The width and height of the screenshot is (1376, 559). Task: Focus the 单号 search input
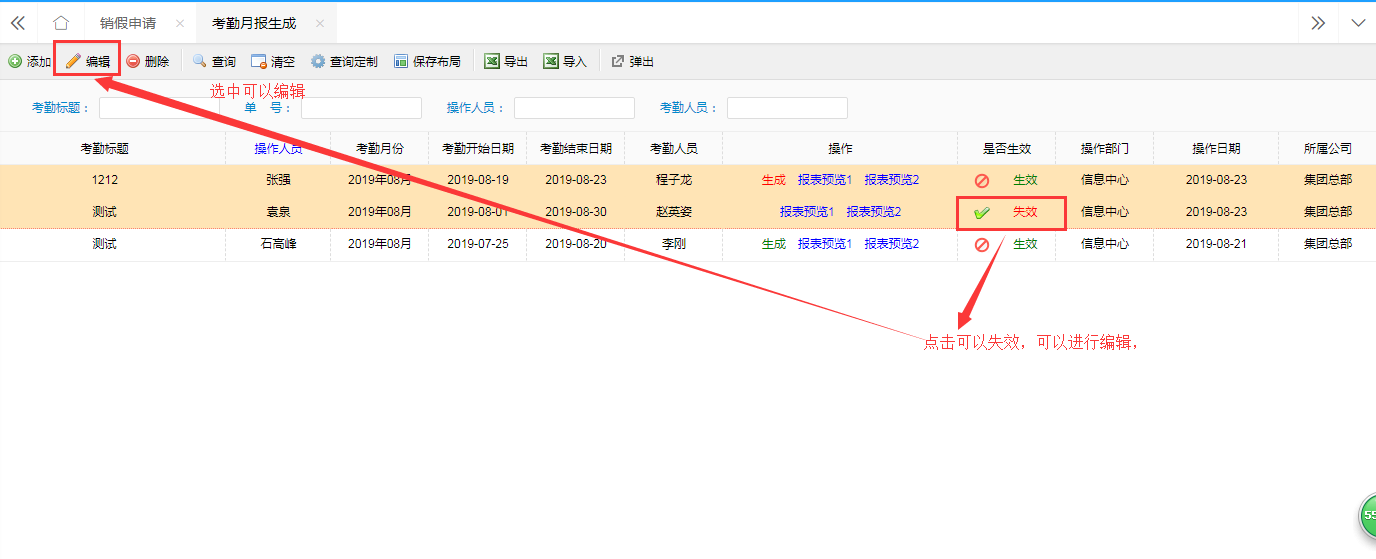(361, 108)
